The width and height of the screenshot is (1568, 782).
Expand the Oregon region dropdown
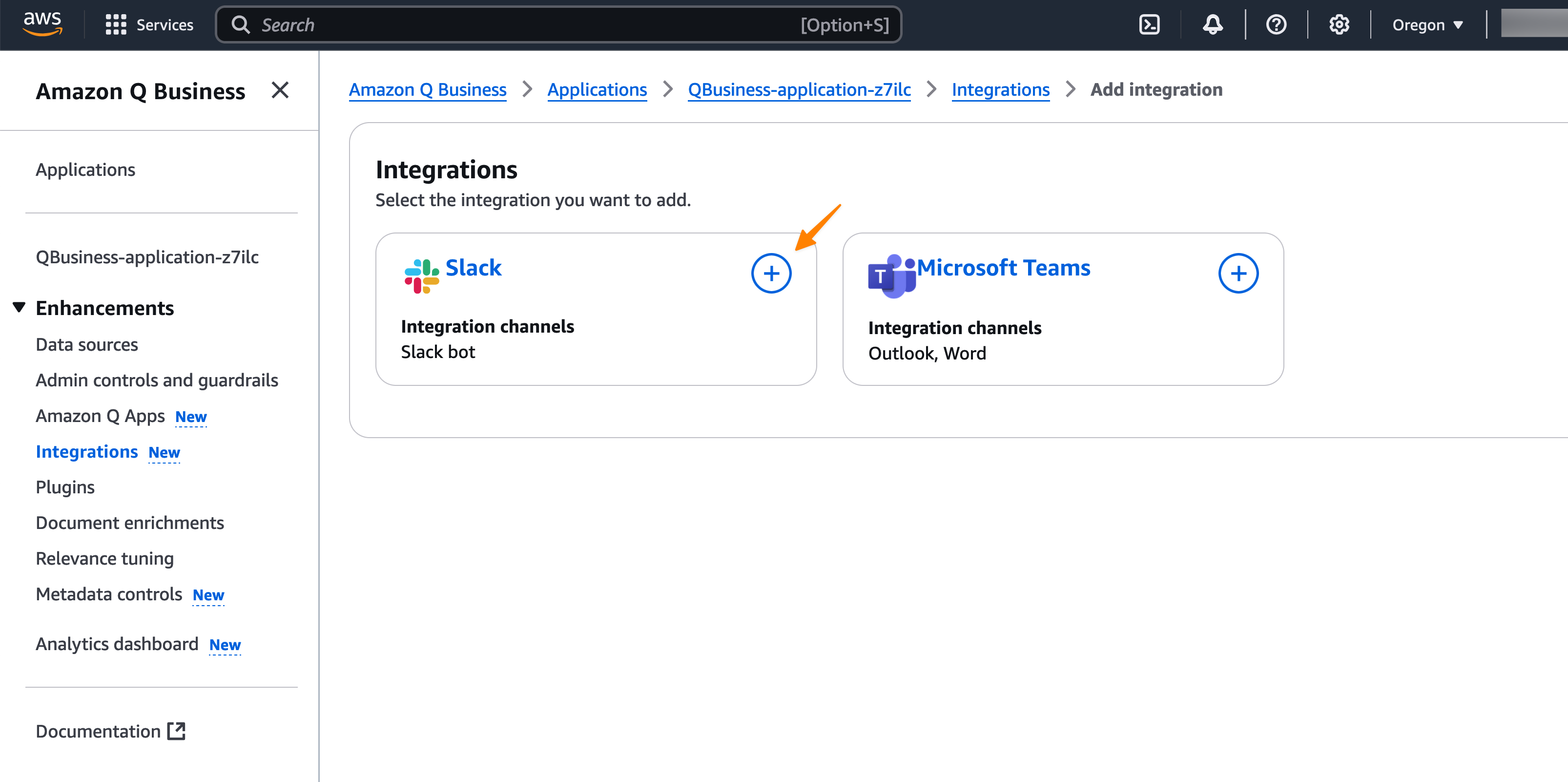[1426, 25]
